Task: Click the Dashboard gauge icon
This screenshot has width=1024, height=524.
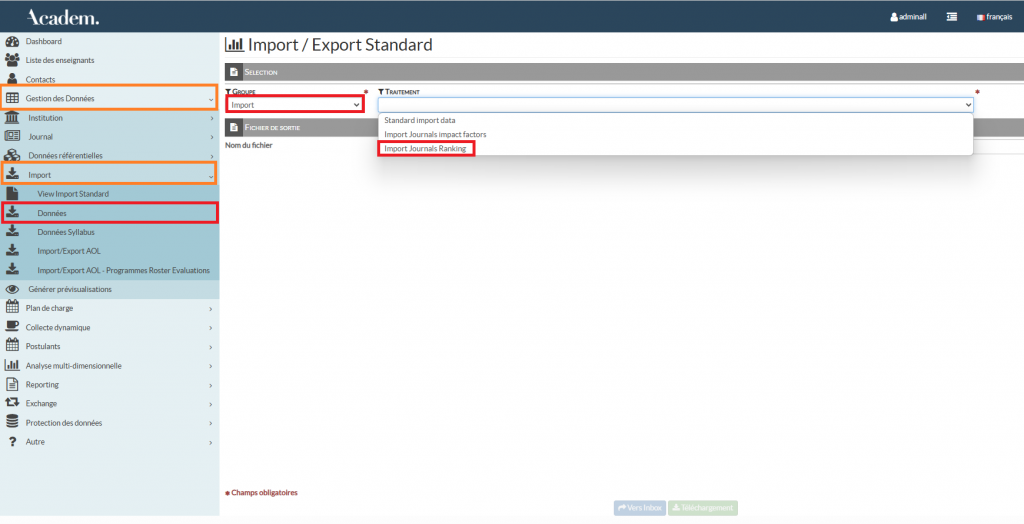Action: [x=12, y=41]
